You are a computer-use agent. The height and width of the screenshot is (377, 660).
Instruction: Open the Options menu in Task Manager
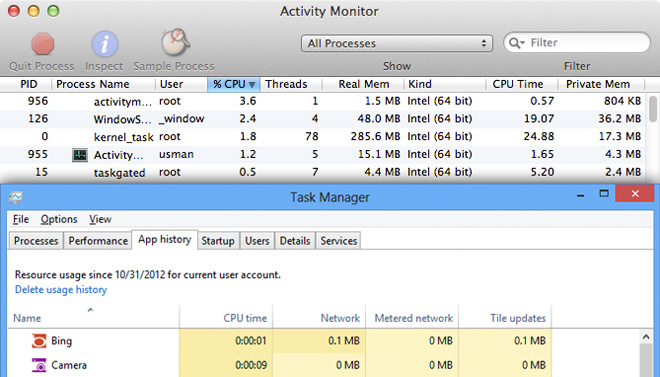[59, 219]
